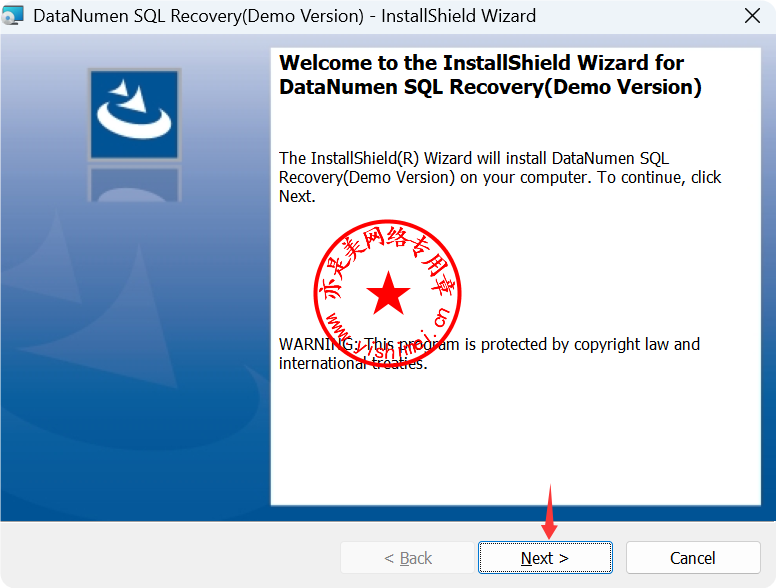The height and width of the screenshot is (588, 776).
Task: Click the red arrow pointing at Next
Action: tap(549, 511)
